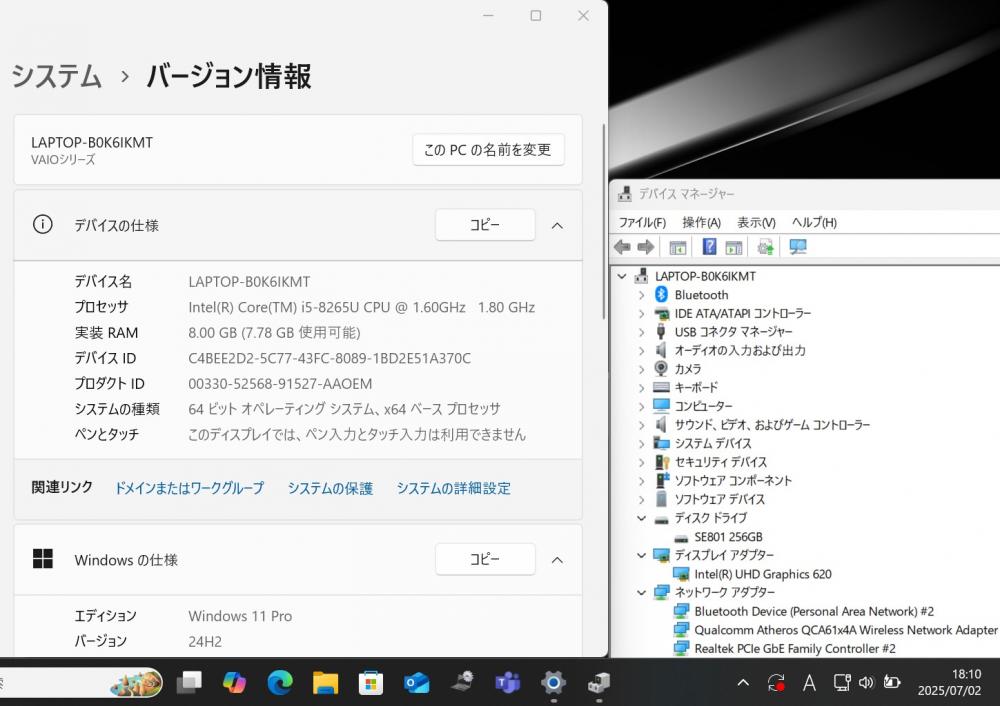The image size is (1000, 706).
Task: Open Copilot from the taskbar
Action: pyautogui.click(x=234, y=682)
